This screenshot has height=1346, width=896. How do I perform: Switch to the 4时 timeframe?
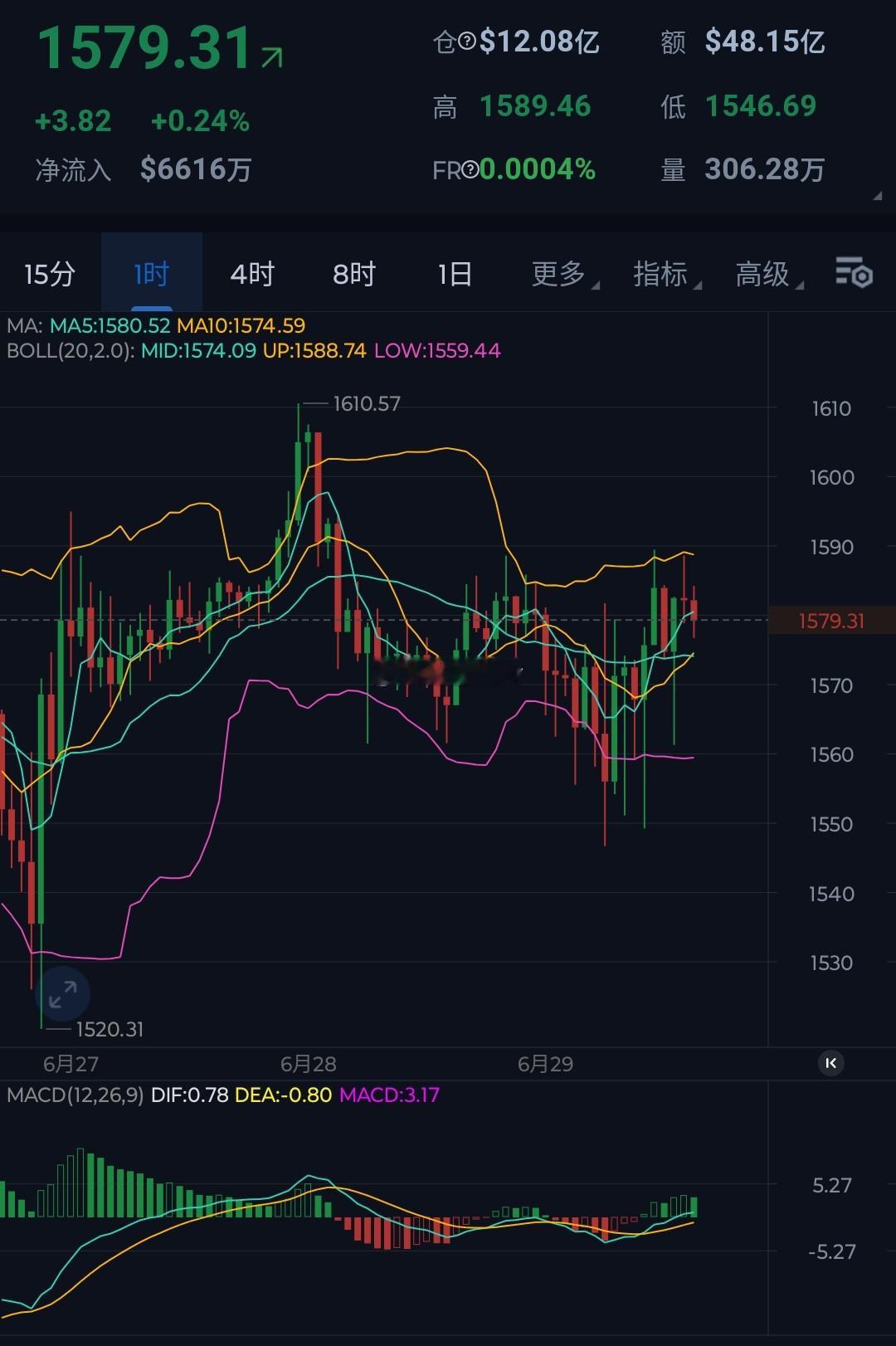tap(252, 273)
